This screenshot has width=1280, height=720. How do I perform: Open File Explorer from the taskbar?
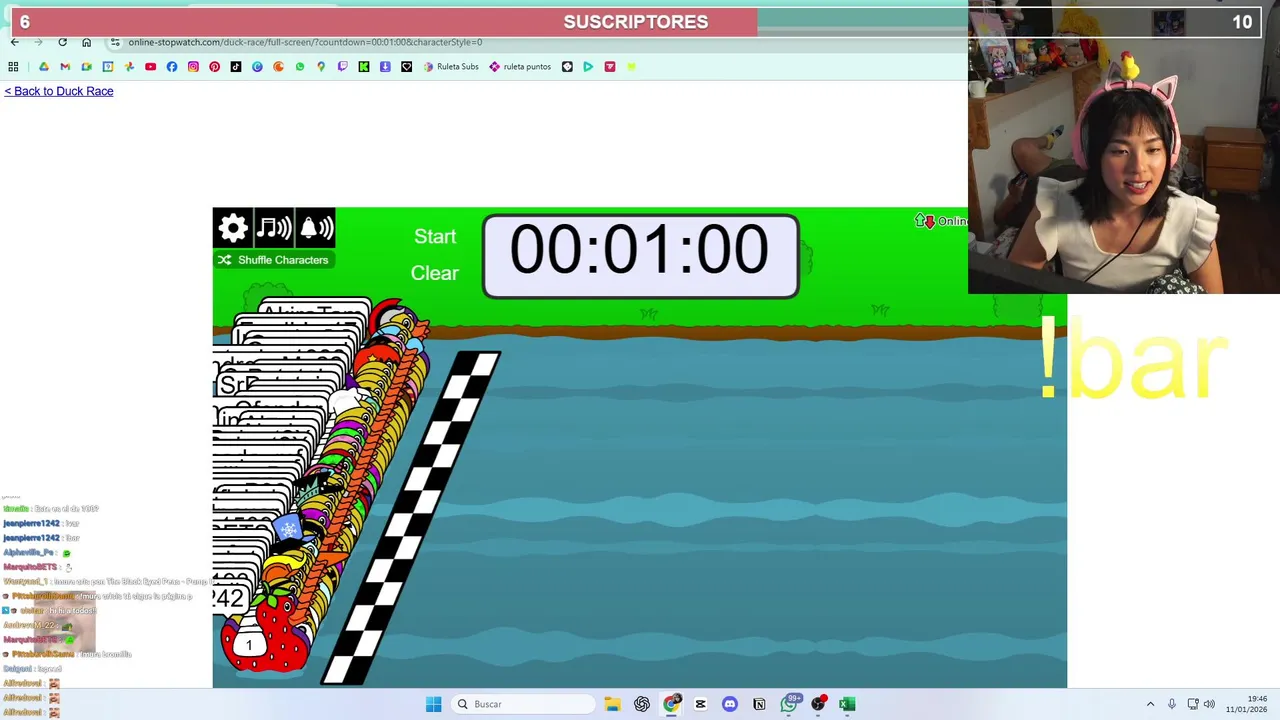coord(612,704)
